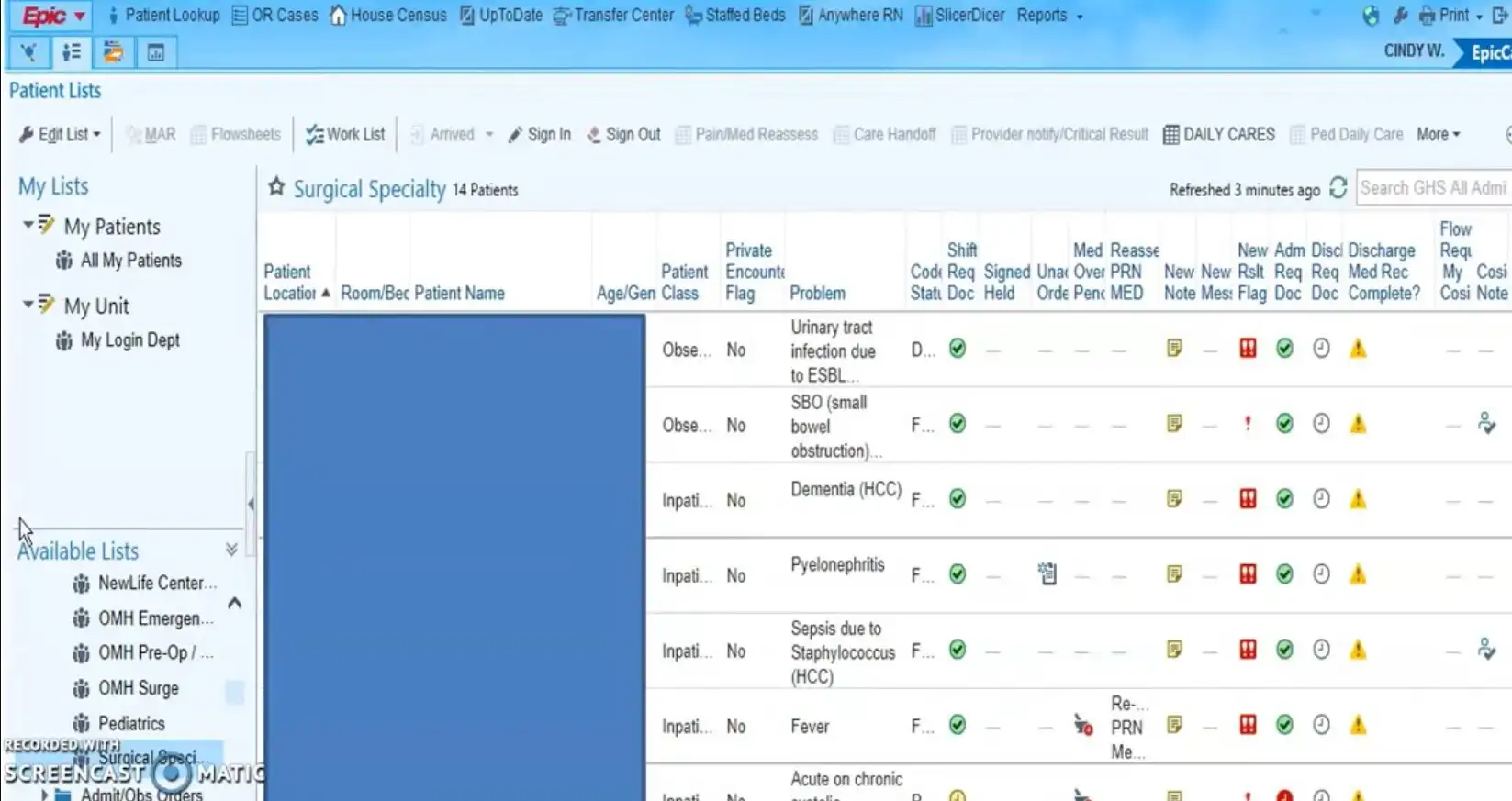This screenshot has width=1512, height=801.
Task: Click the yellow warning triangle in Fever row
Action: tap(1358, 726)
